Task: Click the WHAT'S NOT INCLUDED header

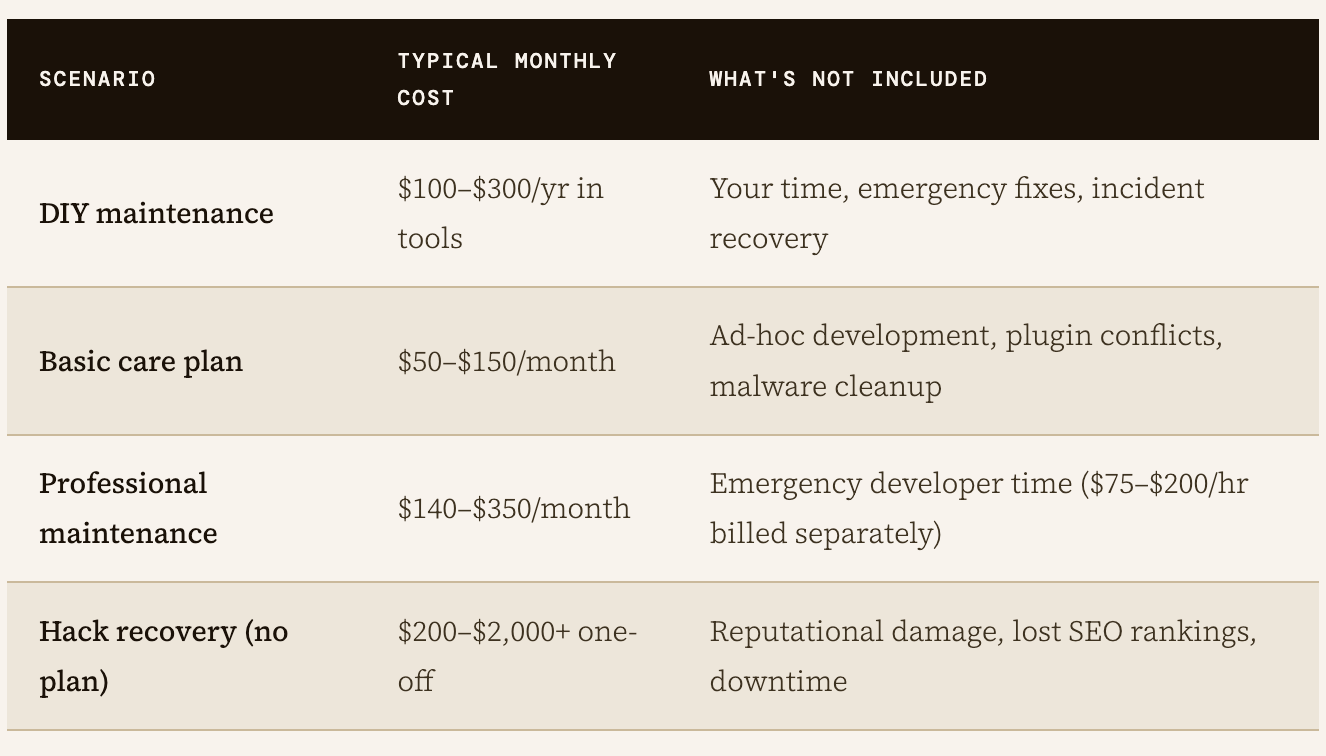Action: (848, 79)
